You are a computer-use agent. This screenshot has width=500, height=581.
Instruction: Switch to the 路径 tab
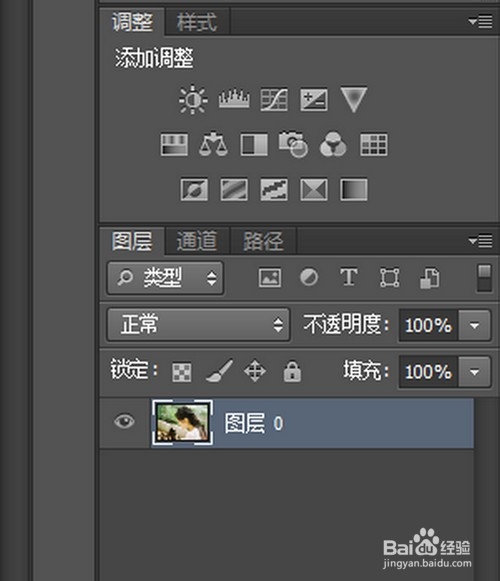263,241
